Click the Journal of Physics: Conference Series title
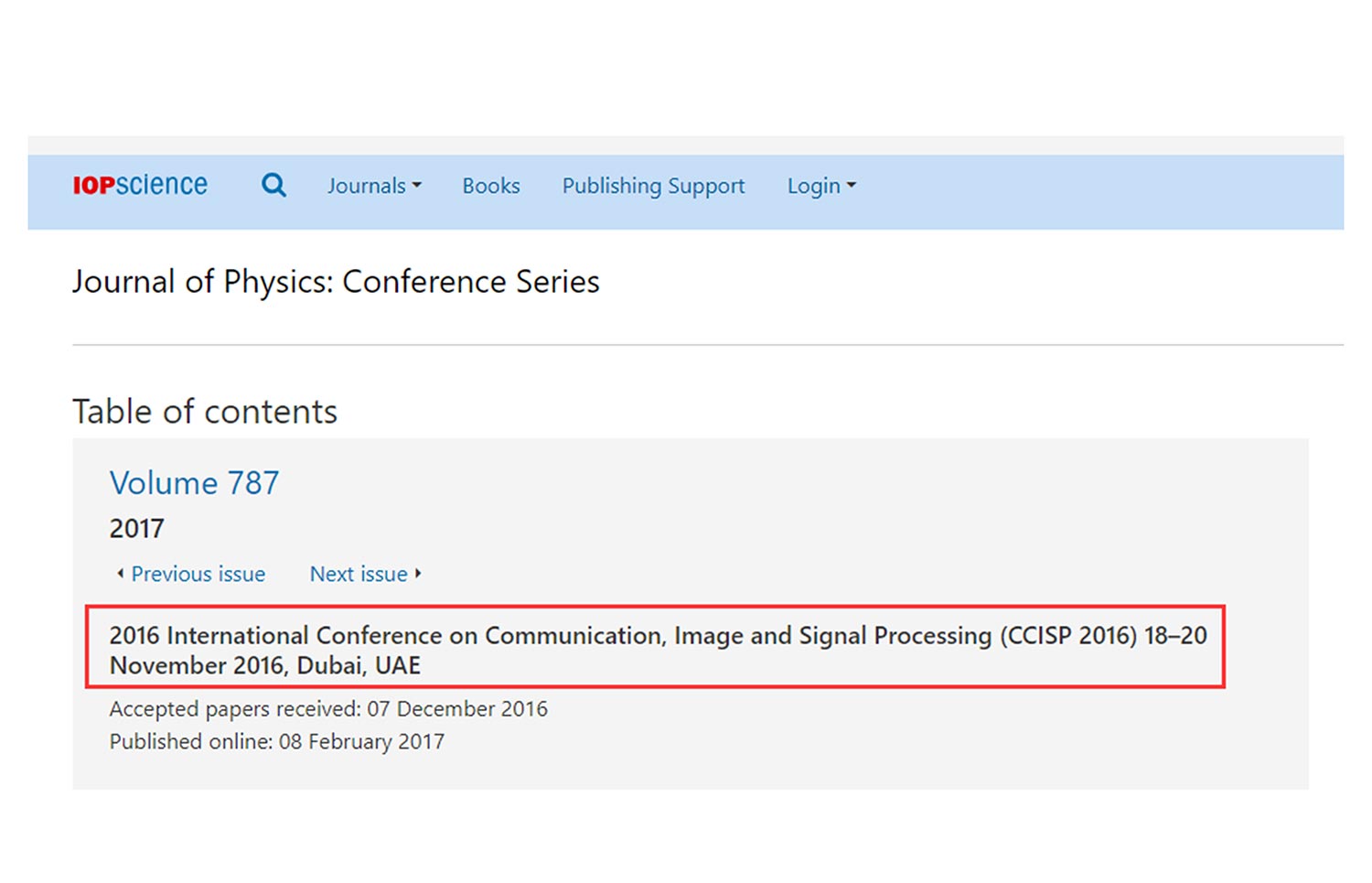The image size is (1372, 883). click(x=336, y=282)
